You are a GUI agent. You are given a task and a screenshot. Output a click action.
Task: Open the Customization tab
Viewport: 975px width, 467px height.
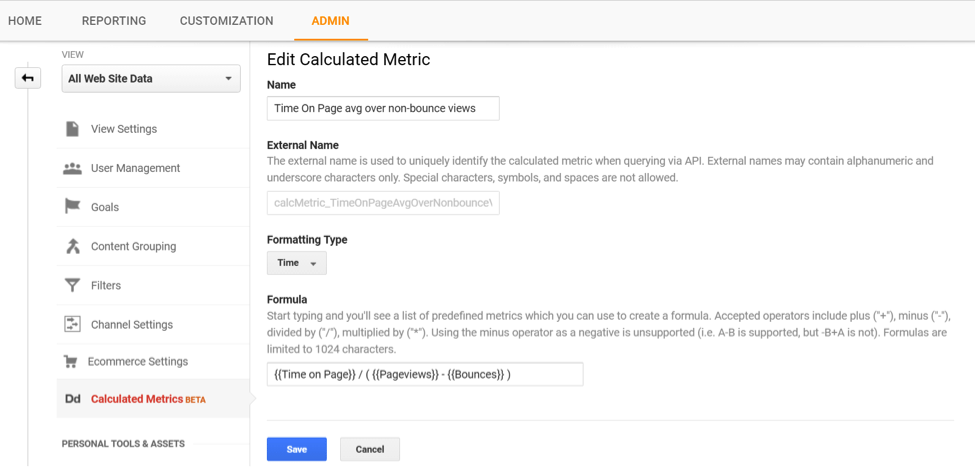[x=226, y=21]
